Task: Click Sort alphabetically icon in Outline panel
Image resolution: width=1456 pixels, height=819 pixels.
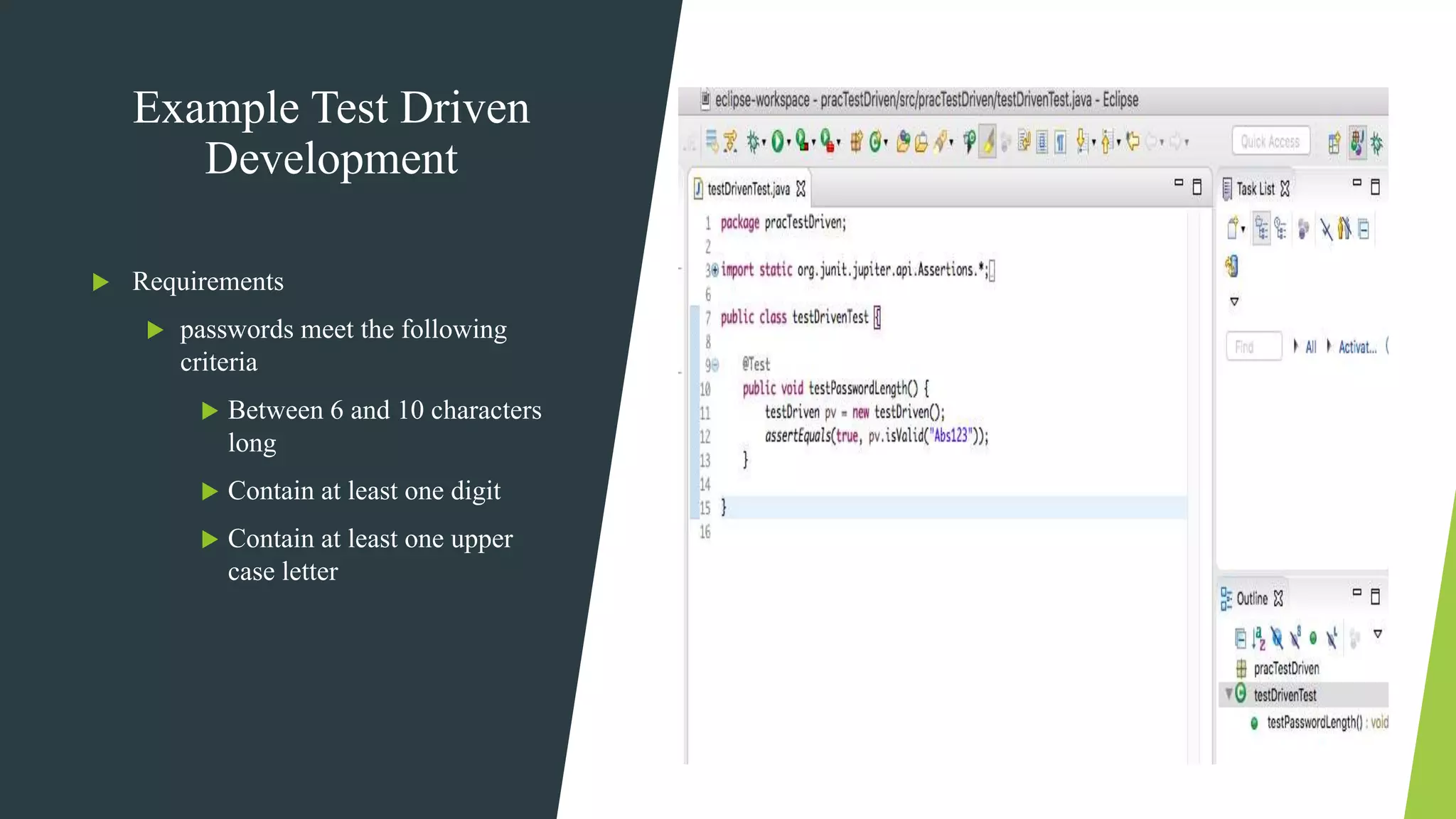Action: [1258, 638]
